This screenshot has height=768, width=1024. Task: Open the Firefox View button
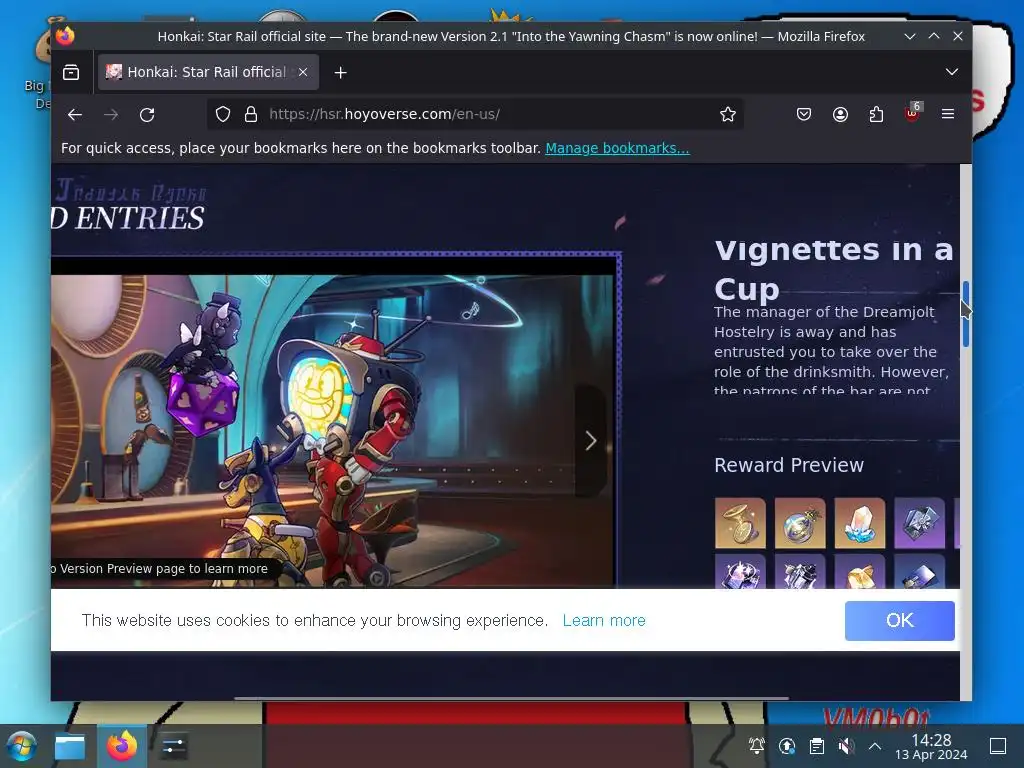click(71, 72)
